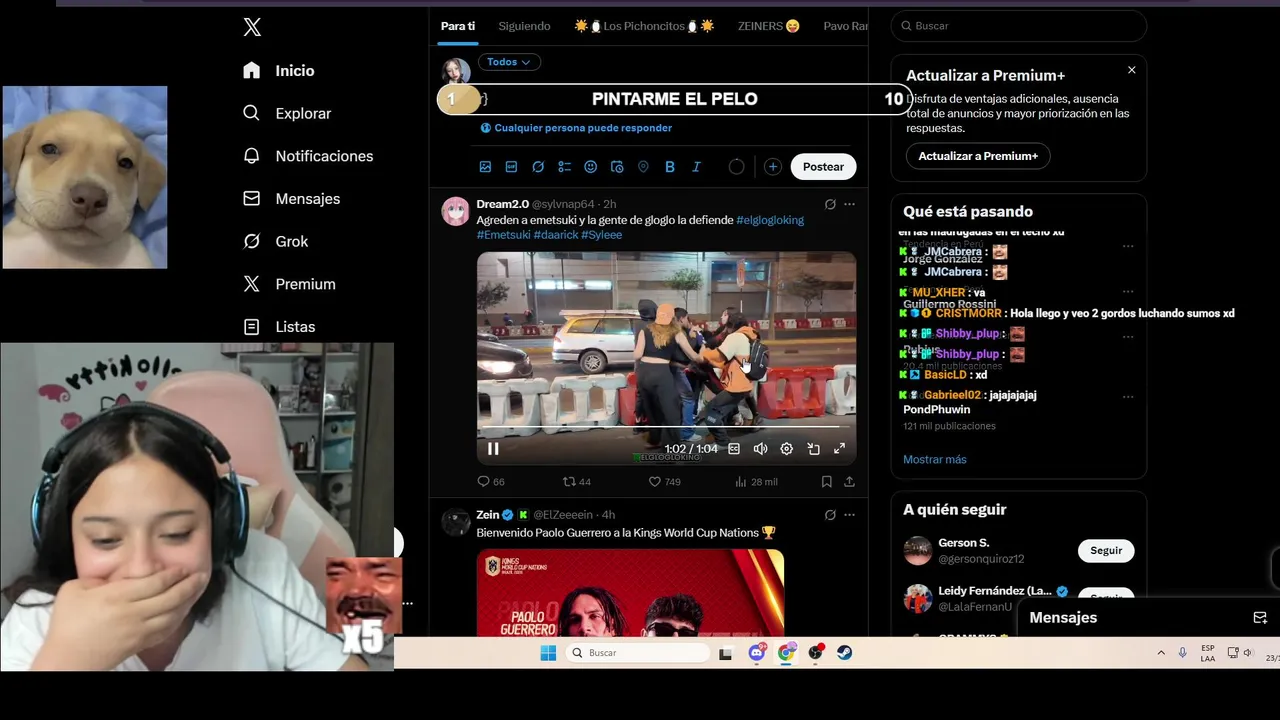Open Listas in the sidebar
This screenshot has width=1280, height=720.
click(x=279, y=327)
